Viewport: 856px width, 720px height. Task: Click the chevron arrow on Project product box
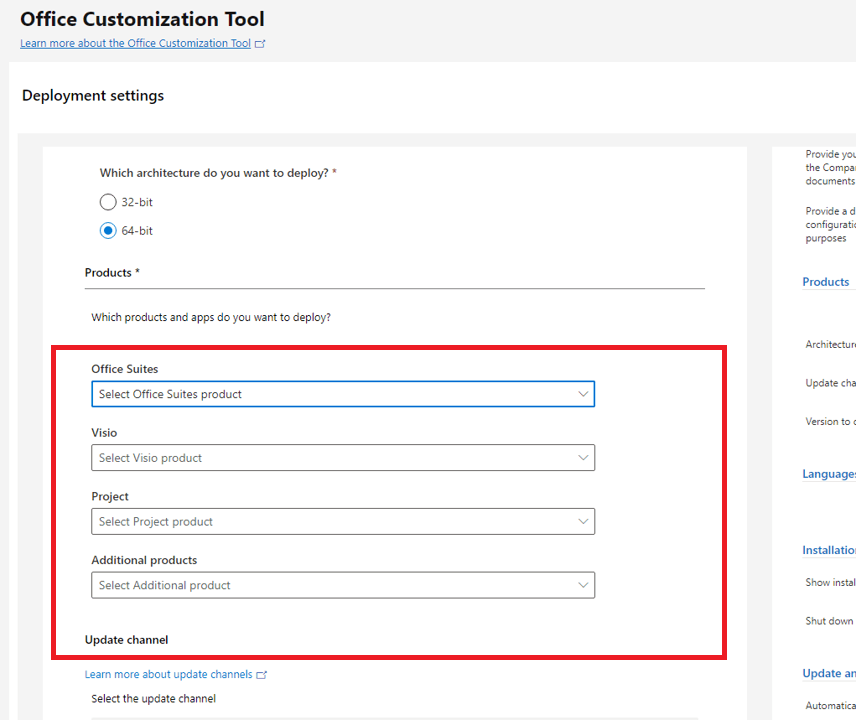pyautogui.click(x=583, y=522)
